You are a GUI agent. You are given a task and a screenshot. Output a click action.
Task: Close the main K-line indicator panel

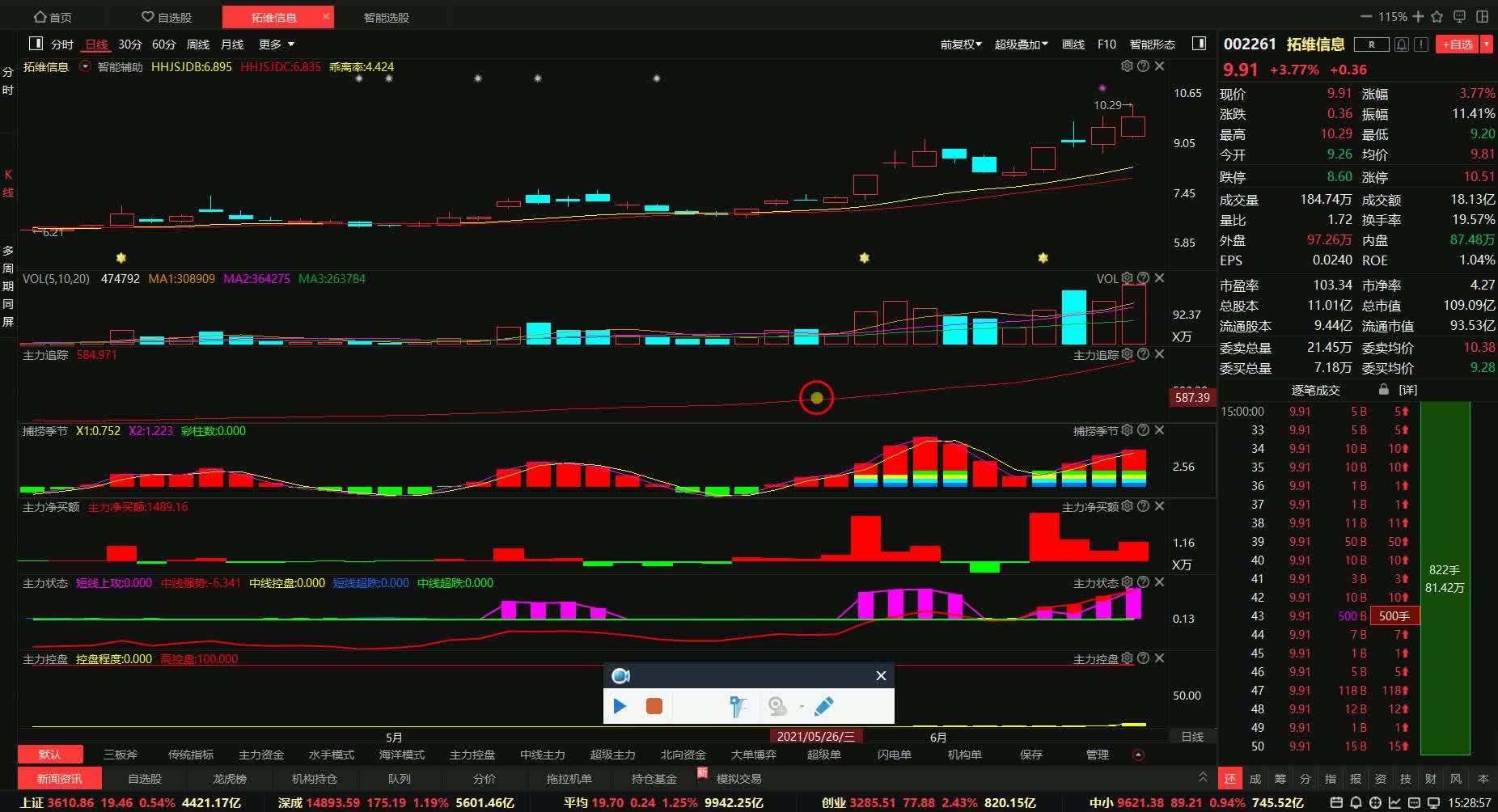tap(1159, 66)
